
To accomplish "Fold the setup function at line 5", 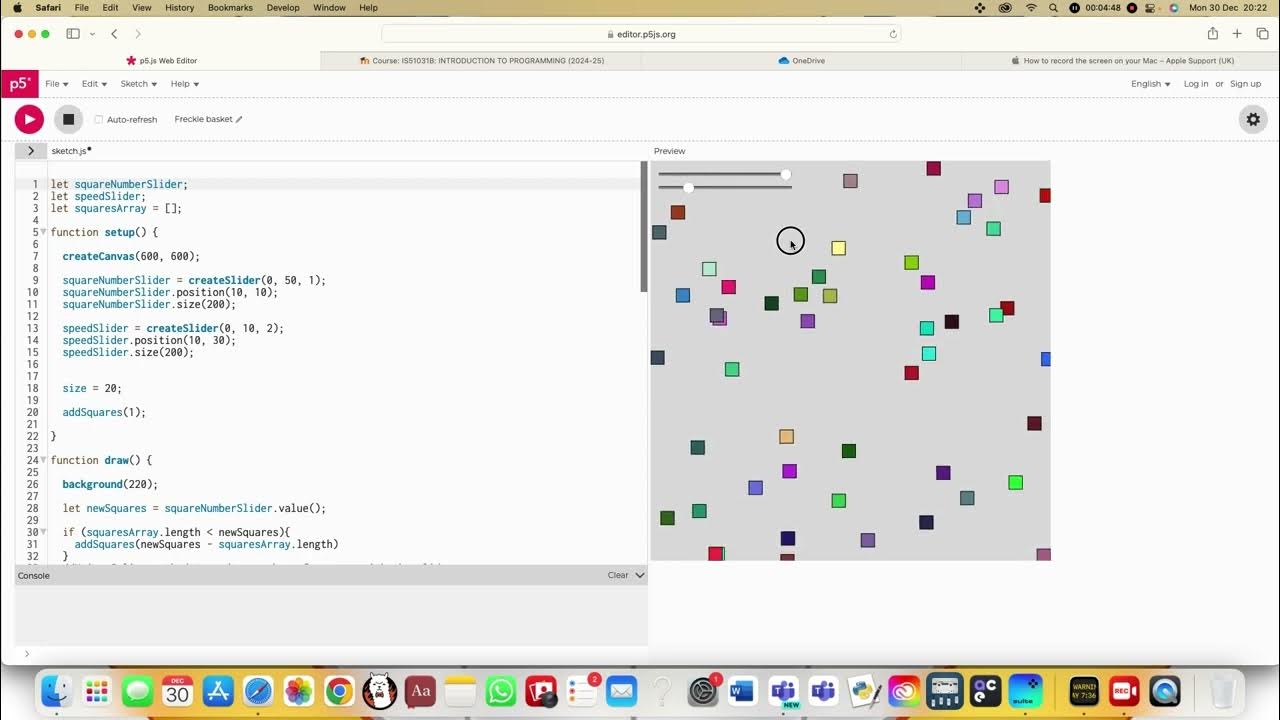I will (43, 232).
